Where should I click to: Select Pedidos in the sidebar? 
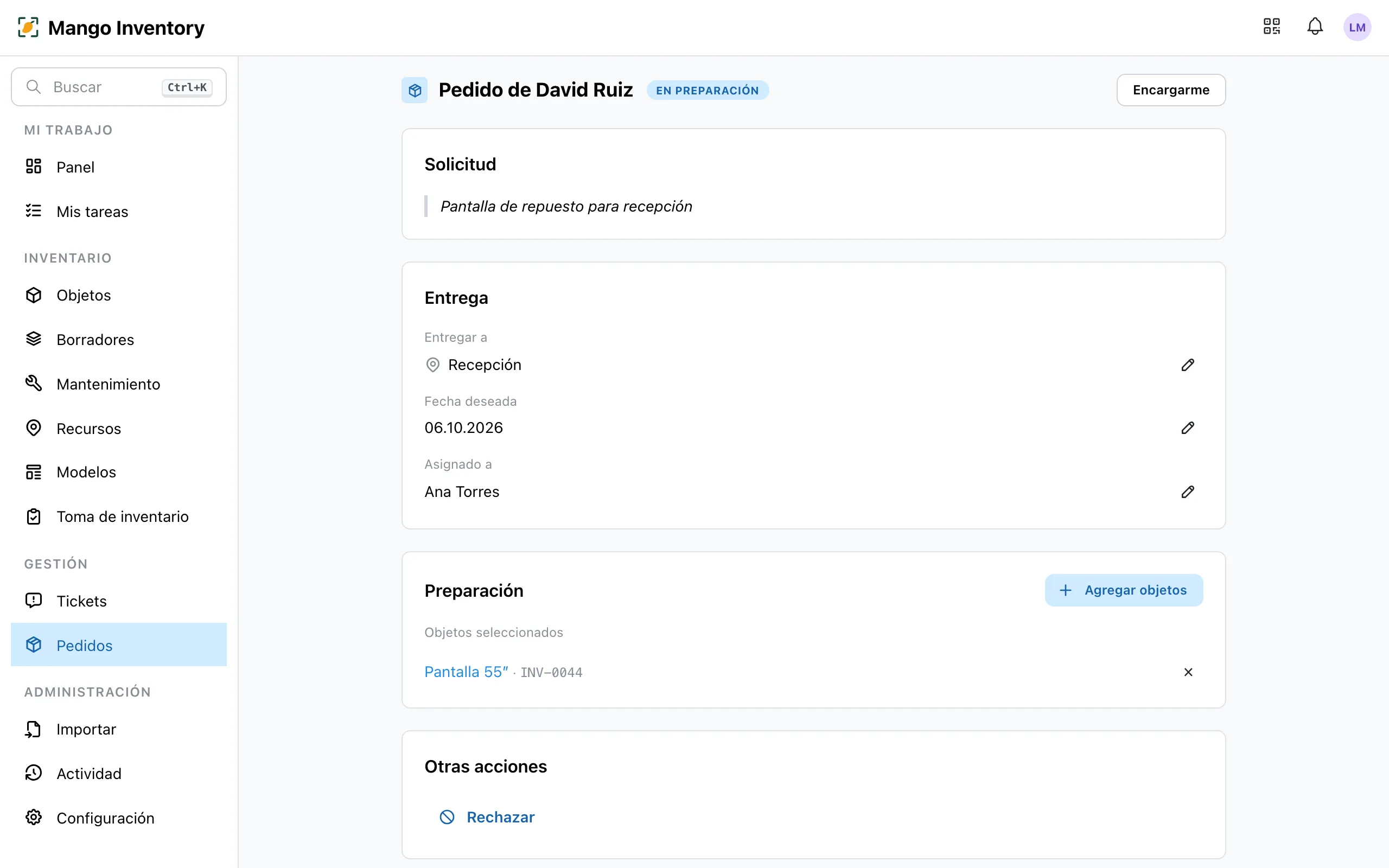(x=119, y=645)
